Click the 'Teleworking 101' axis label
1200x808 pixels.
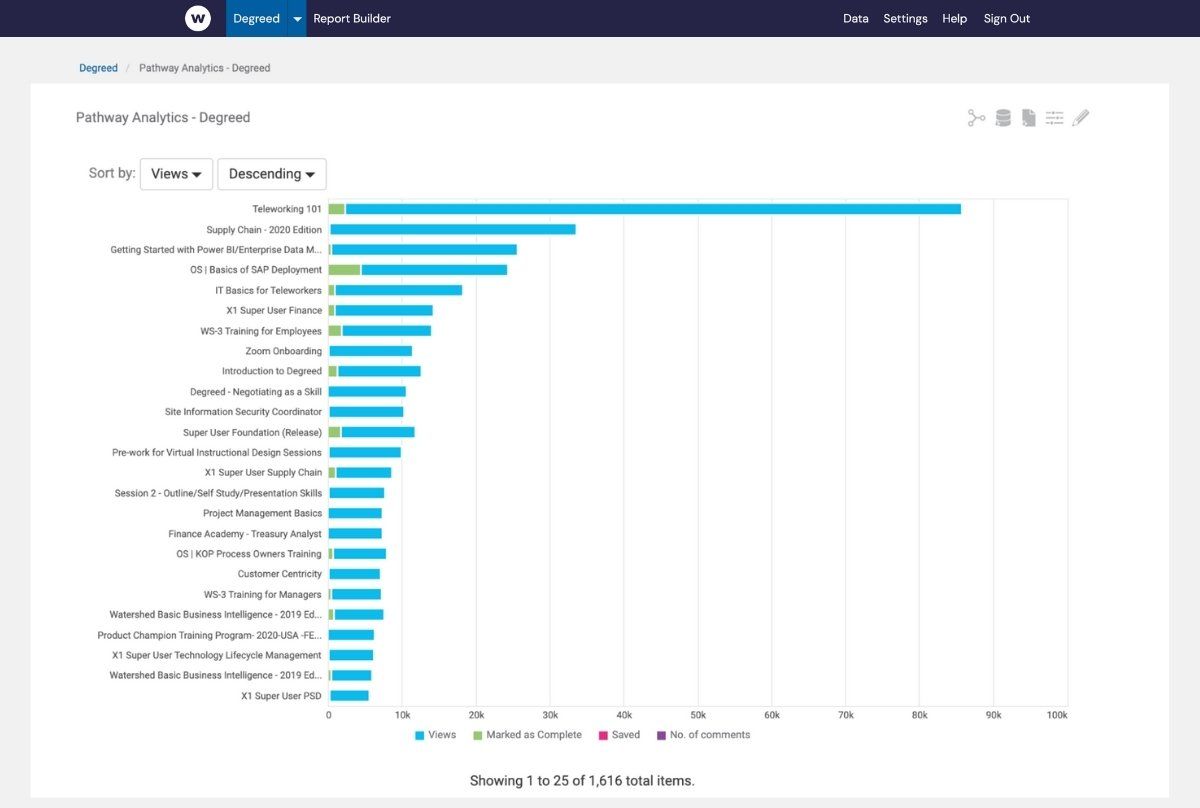287,209
